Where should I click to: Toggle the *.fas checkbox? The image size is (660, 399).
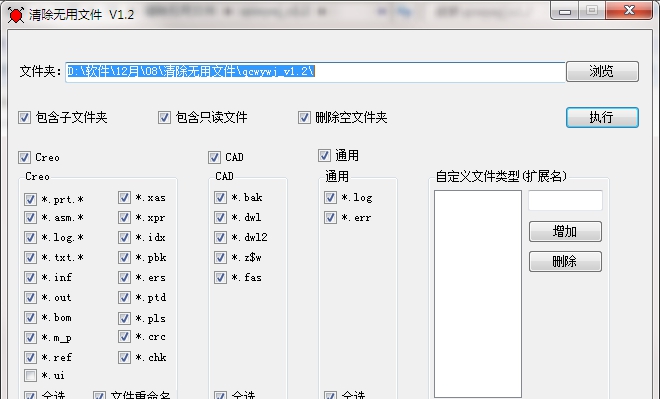click(x=221, y=277)
